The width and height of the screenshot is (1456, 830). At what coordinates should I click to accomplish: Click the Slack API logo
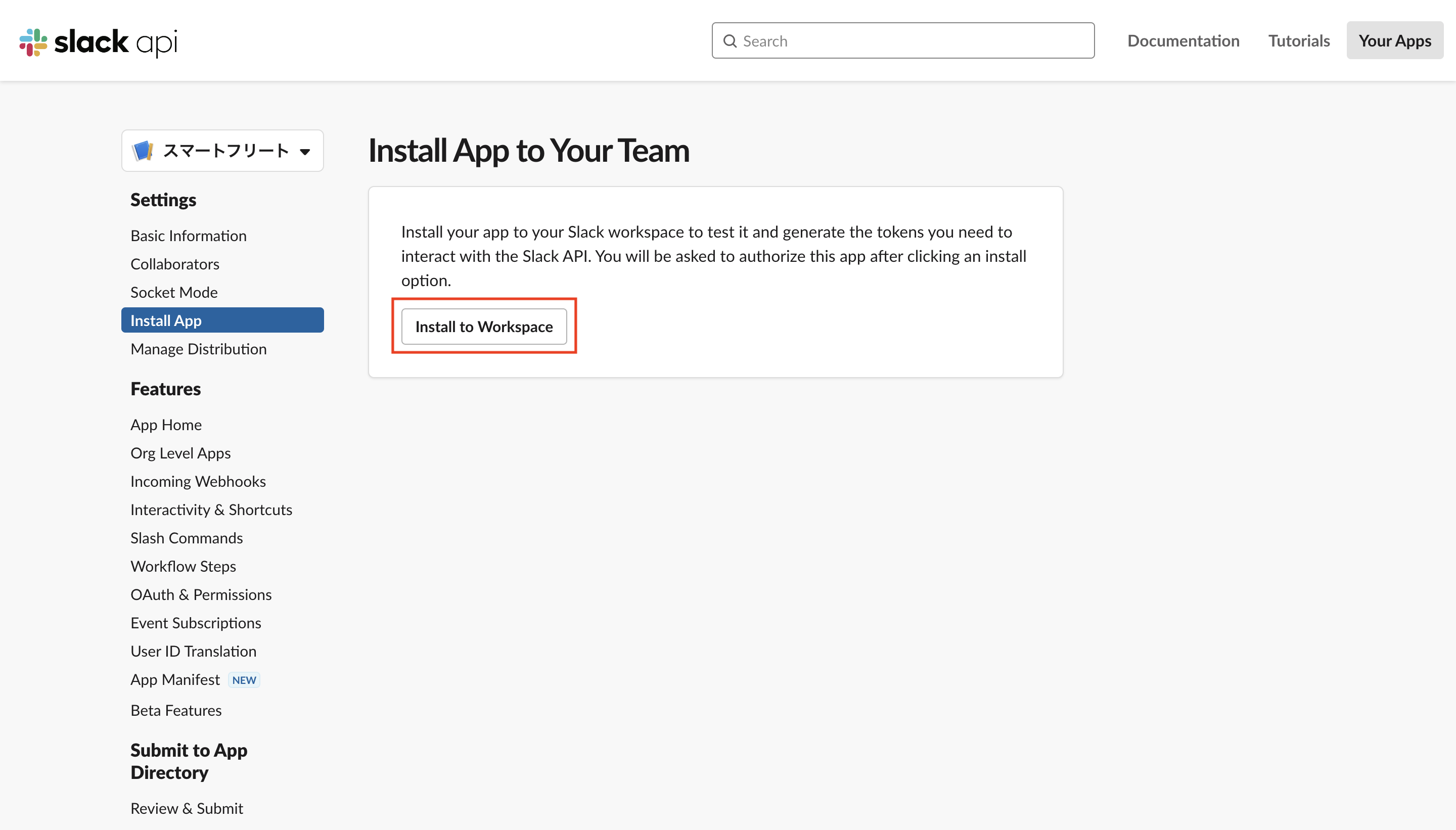[x=98, y=41]
